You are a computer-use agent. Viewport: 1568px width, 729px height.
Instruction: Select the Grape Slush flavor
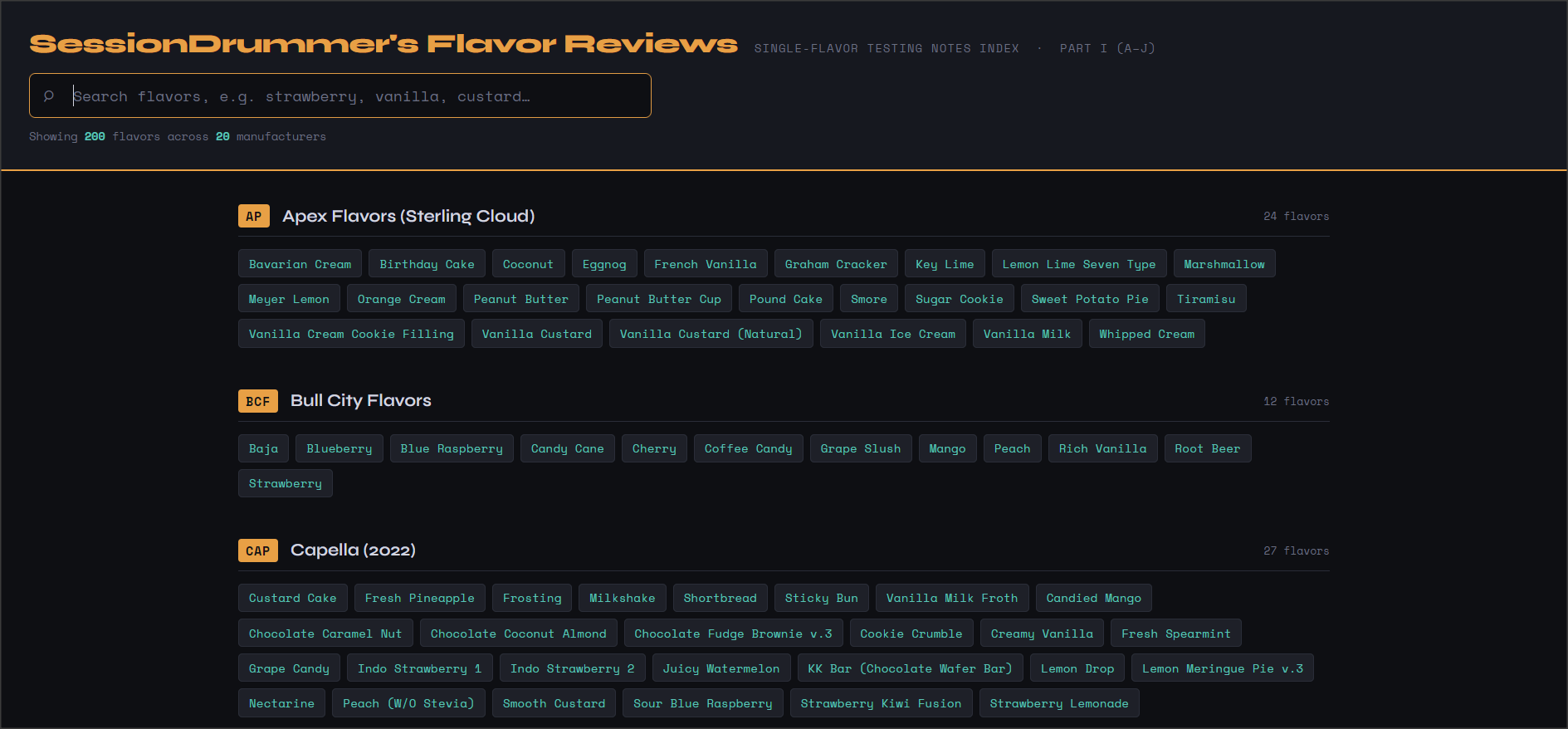tap(860, 448)
